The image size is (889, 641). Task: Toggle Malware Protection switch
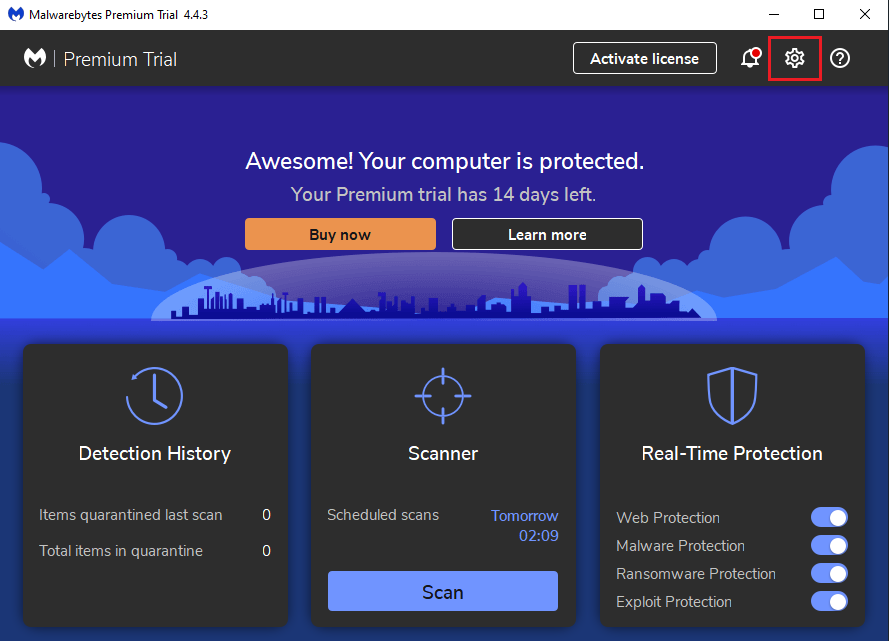point(829,545)
